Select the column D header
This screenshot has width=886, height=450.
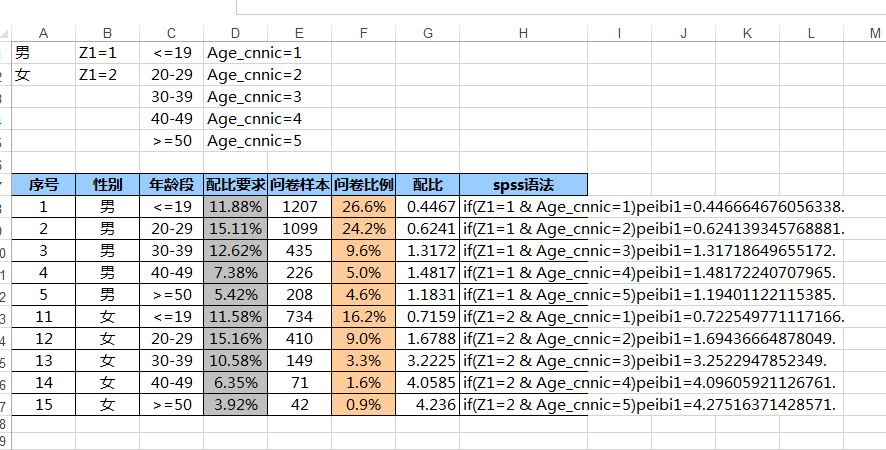pyautogui.click(x=235, y=33)
